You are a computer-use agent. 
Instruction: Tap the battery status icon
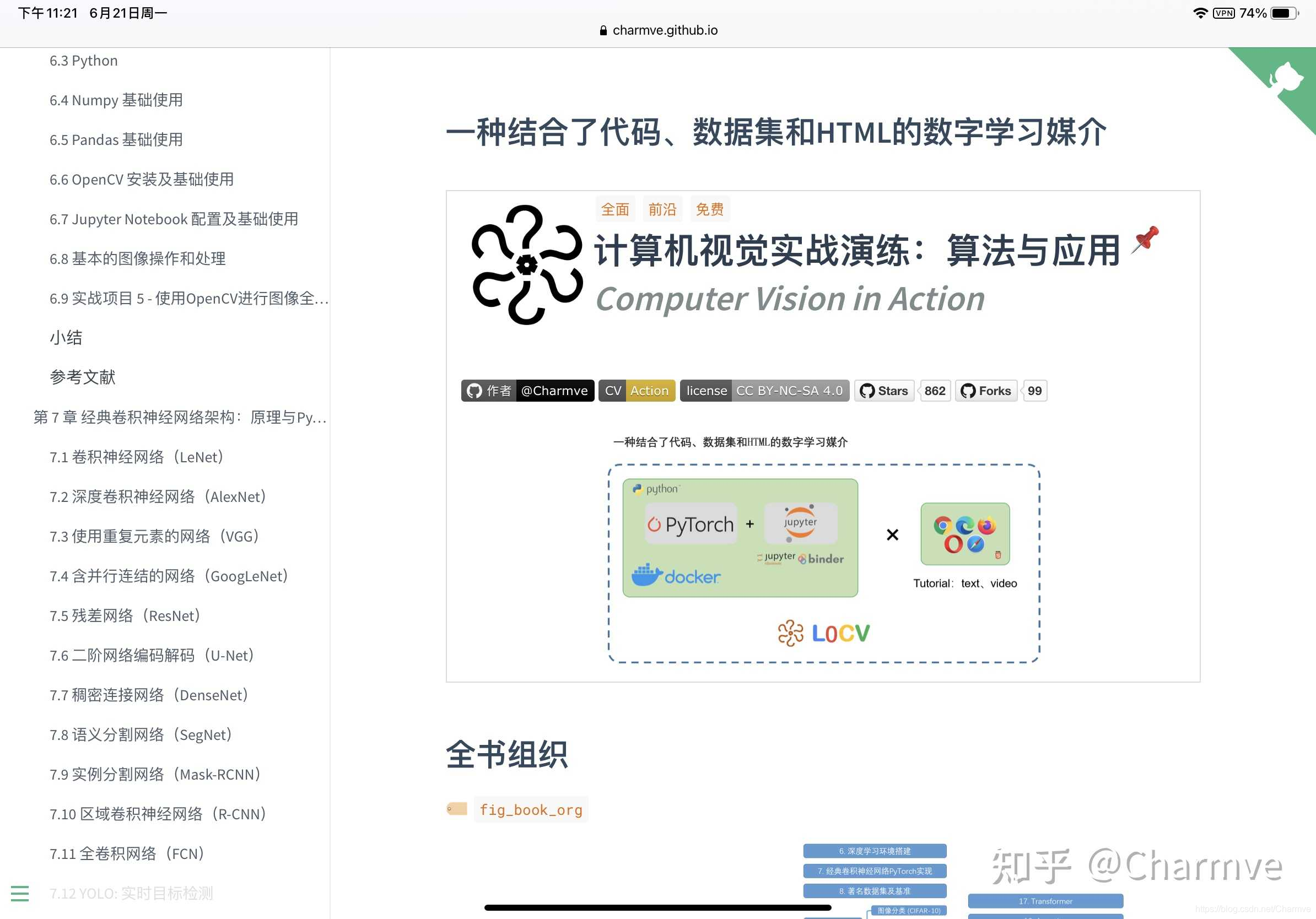[x=1285, y=13]
